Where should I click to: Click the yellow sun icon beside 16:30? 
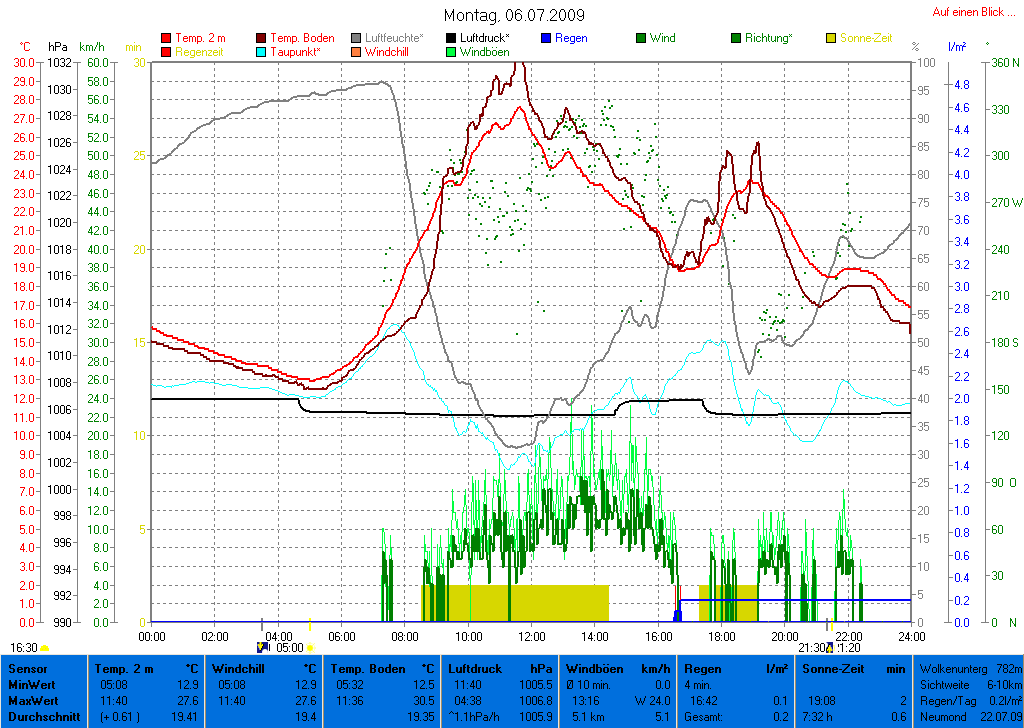(x=46, y=648)
